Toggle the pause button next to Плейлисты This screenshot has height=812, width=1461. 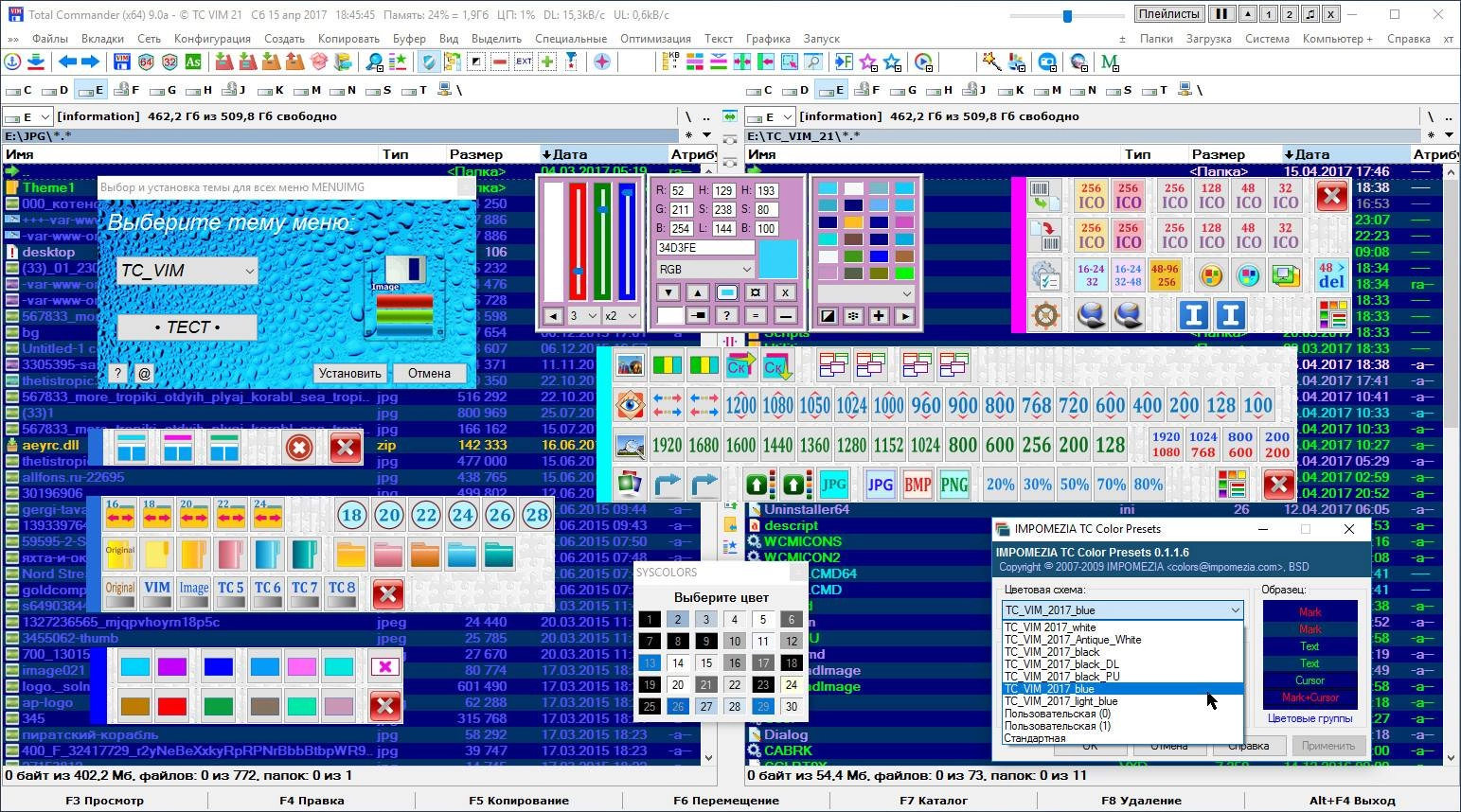1221,14
